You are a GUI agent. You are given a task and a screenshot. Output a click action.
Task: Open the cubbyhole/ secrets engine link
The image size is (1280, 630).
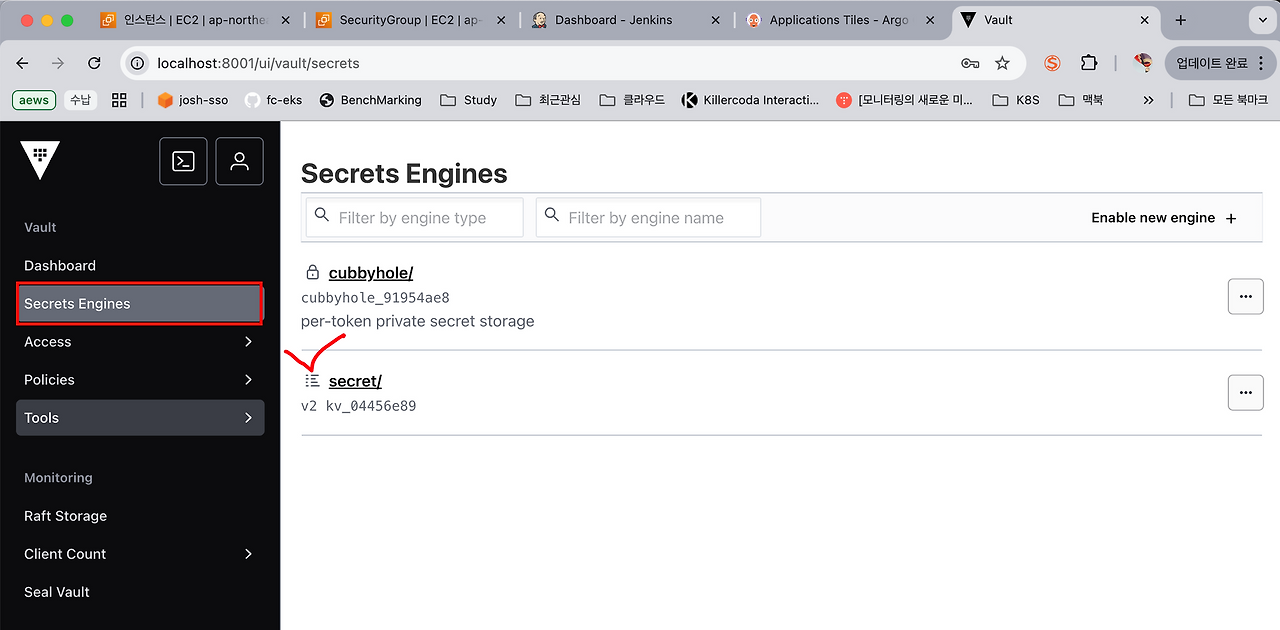pyautogui.click(x=371, y=273)
